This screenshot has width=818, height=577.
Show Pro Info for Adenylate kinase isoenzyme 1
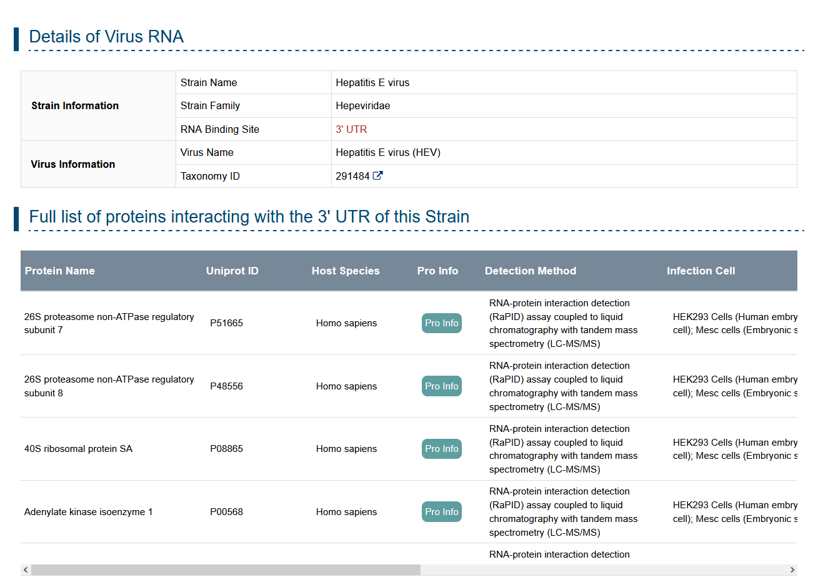(x=441, y=512)
